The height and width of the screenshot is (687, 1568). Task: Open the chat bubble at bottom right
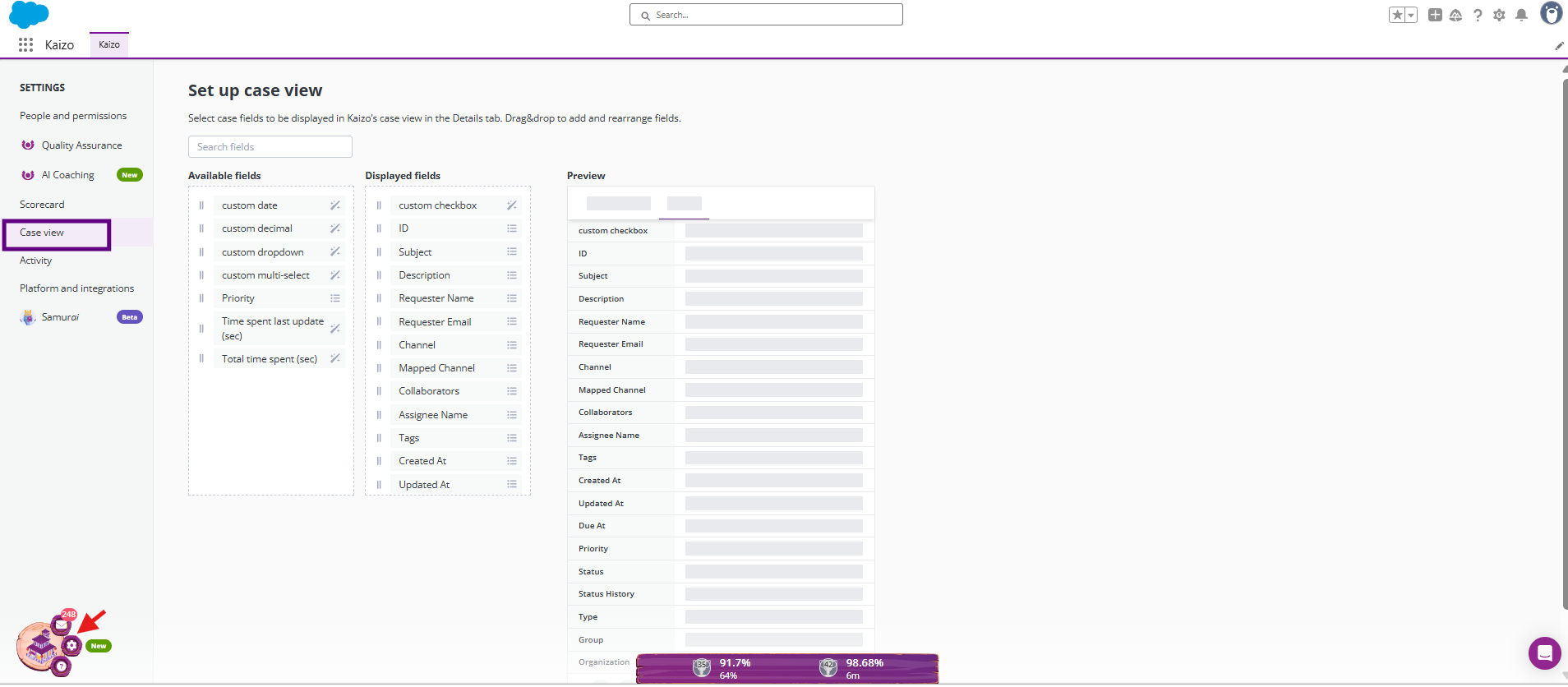coord(1544,653)
